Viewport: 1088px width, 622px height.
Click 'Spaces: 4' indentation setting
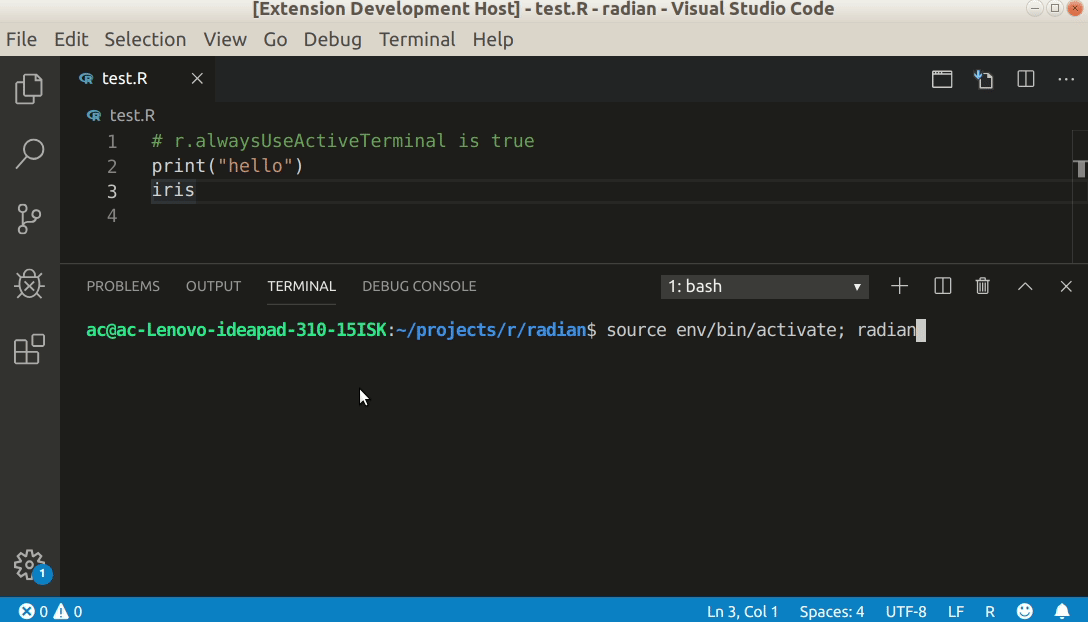tap(831, 612)
